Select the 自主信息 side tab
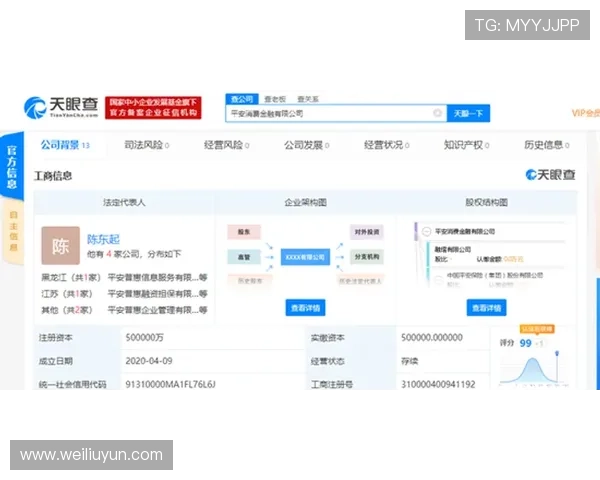 [x=13, y=231]
